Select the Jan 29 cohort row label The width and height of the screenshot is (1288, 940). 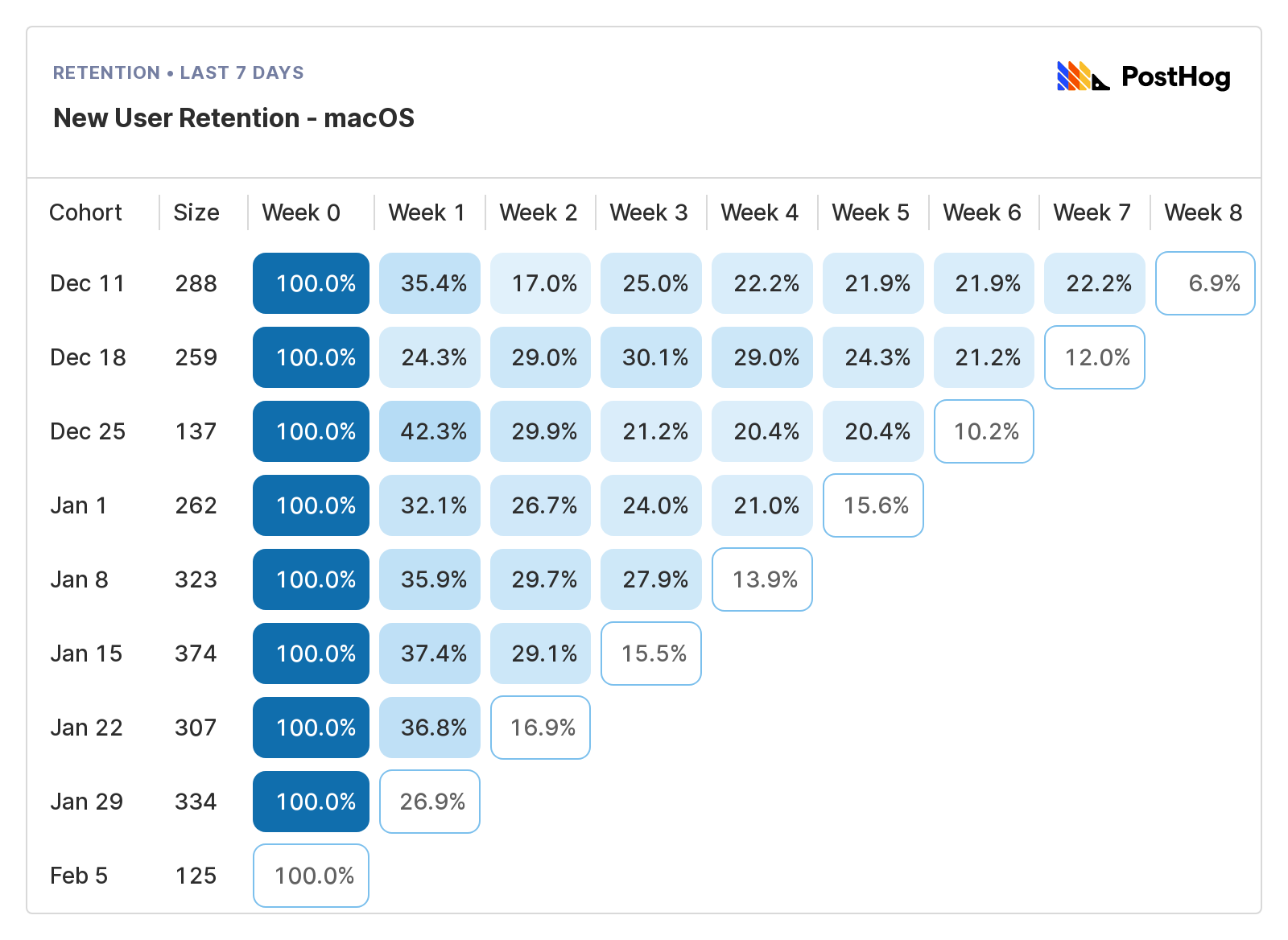click(x=86, y=802)
